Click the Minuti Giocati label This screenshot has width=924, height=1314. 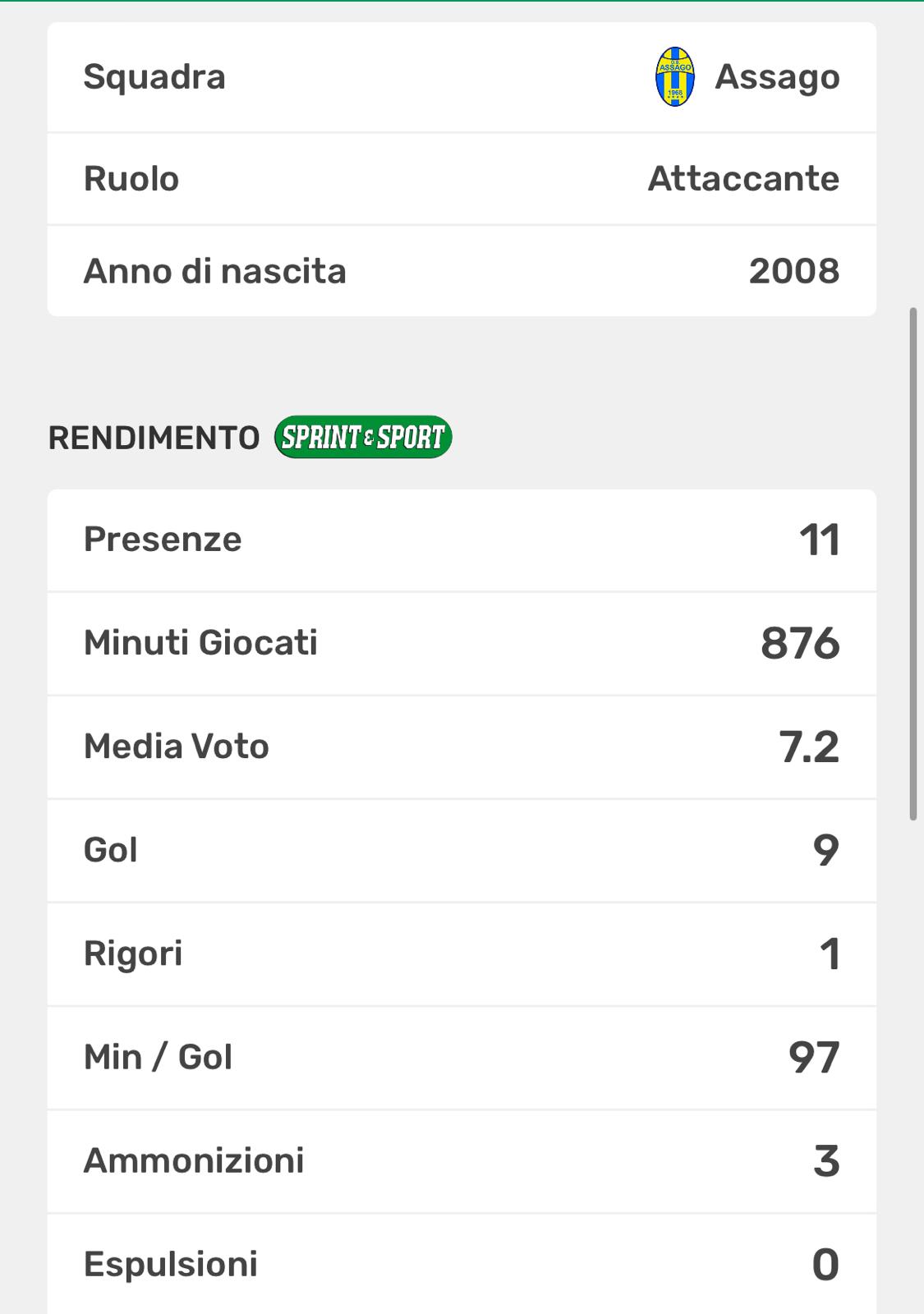pyautogui.click(x=200, y=643)
